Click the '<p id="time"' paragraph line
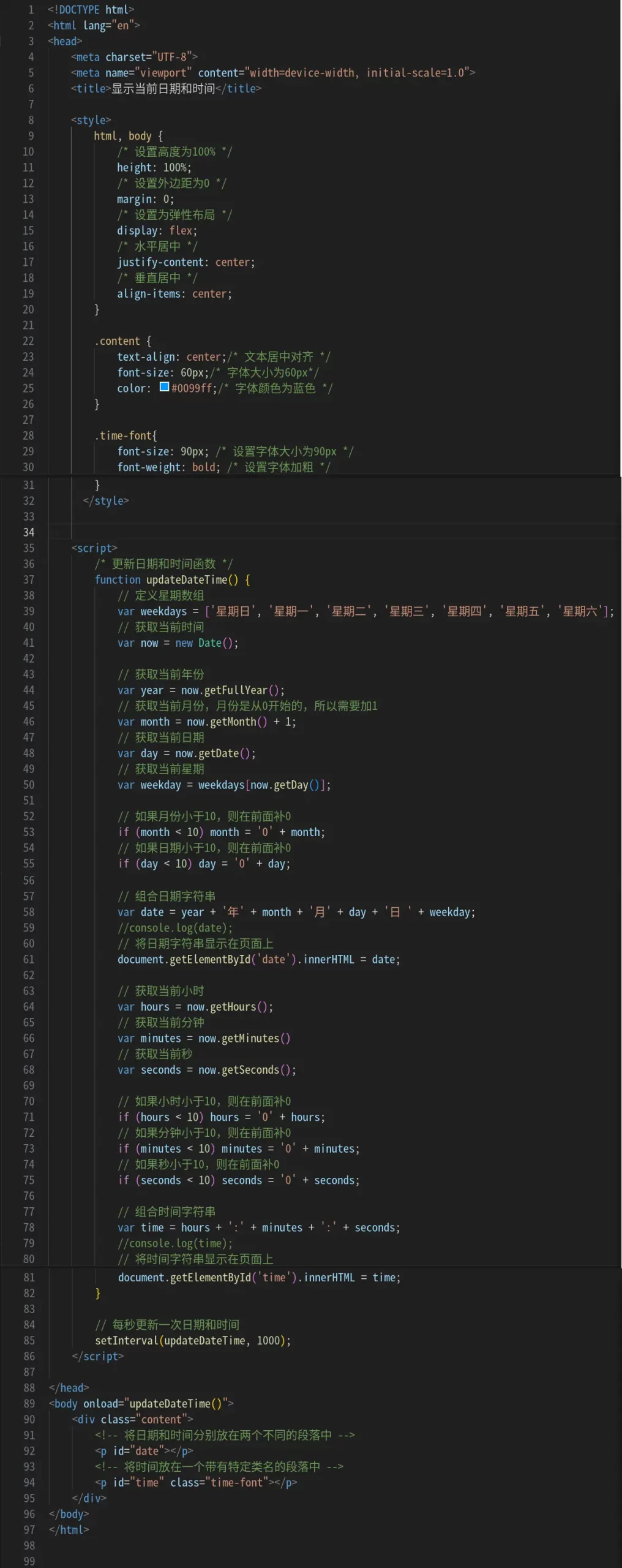This screenshot has width=622, height=1568. (x=196, y=1483)
